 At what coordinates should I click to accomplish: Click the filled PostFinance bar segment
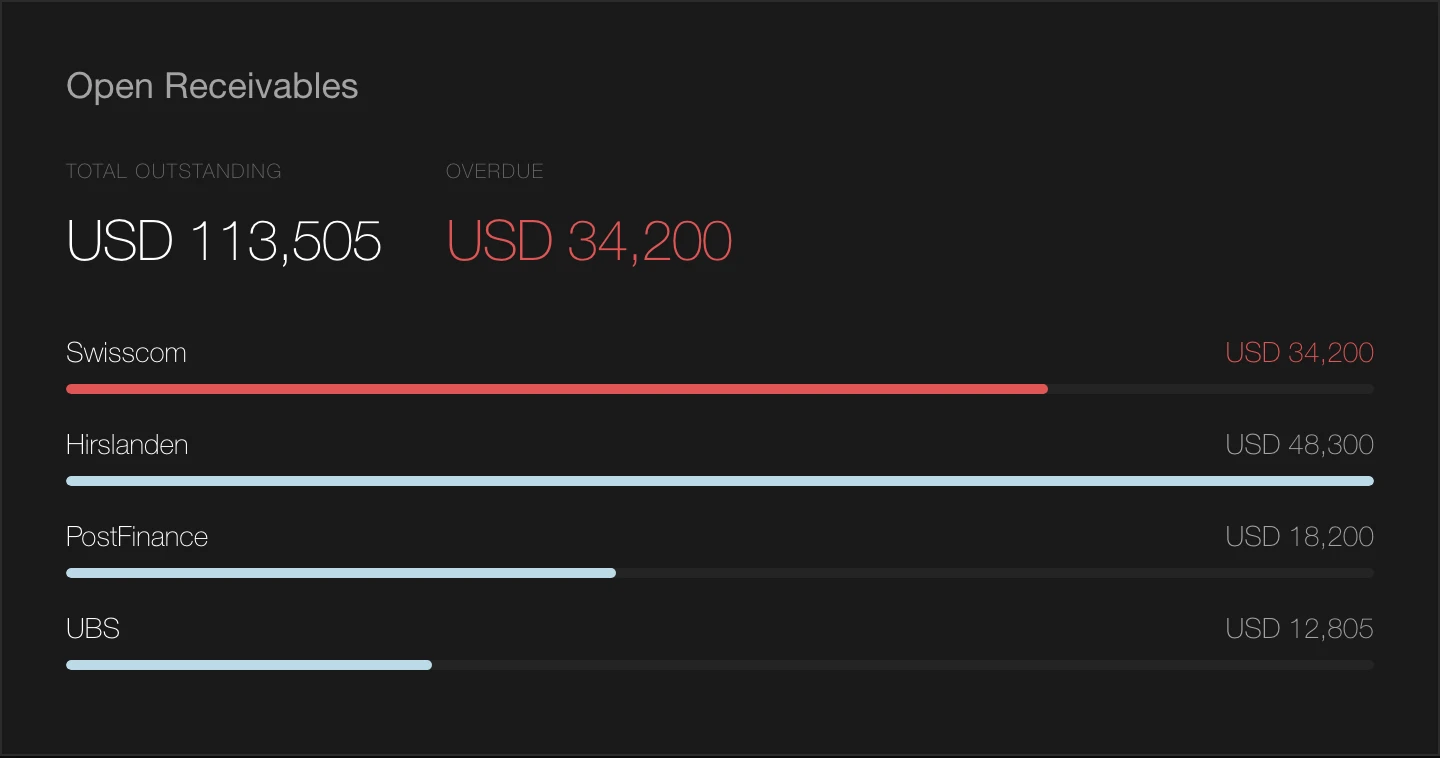tap(340, 573)
